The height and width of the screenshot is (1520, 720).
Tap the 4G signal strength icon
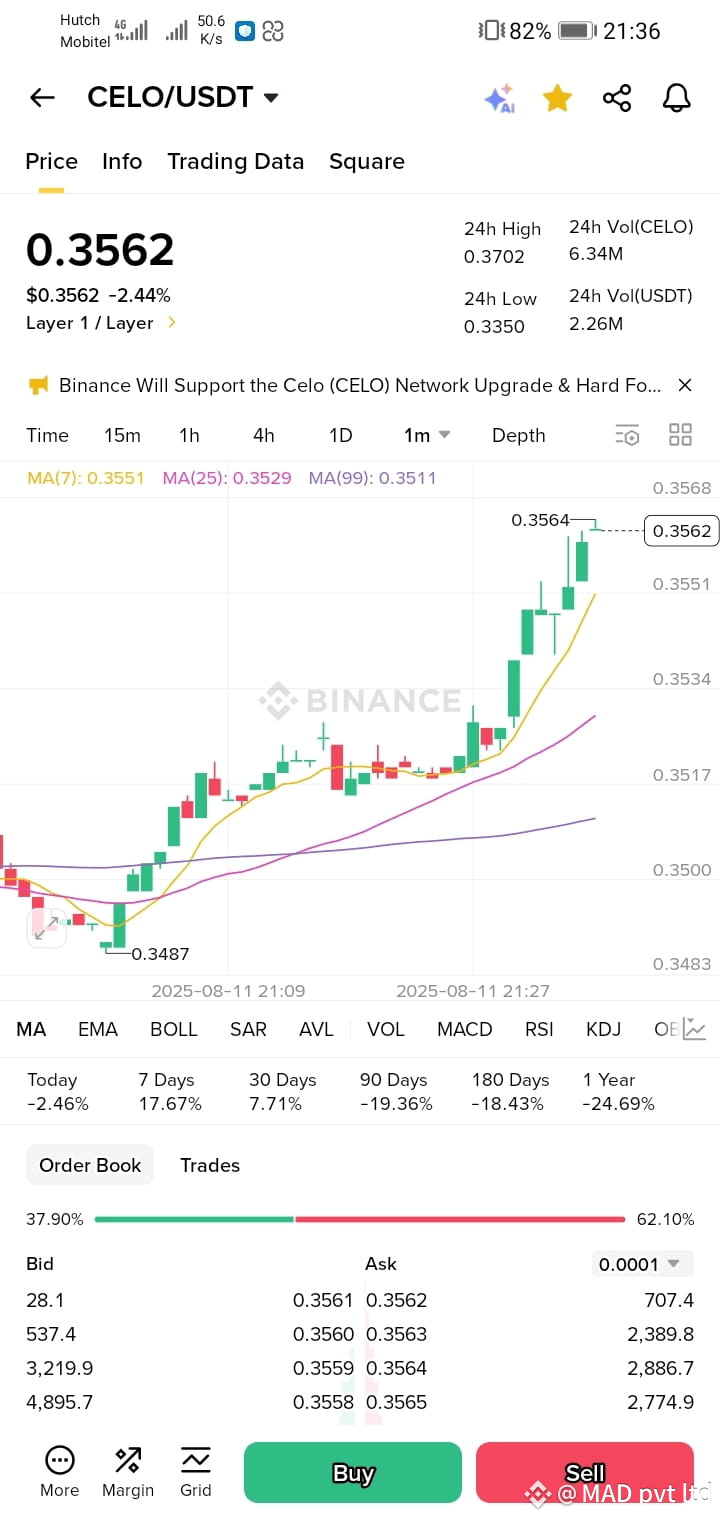pos(131,29)
